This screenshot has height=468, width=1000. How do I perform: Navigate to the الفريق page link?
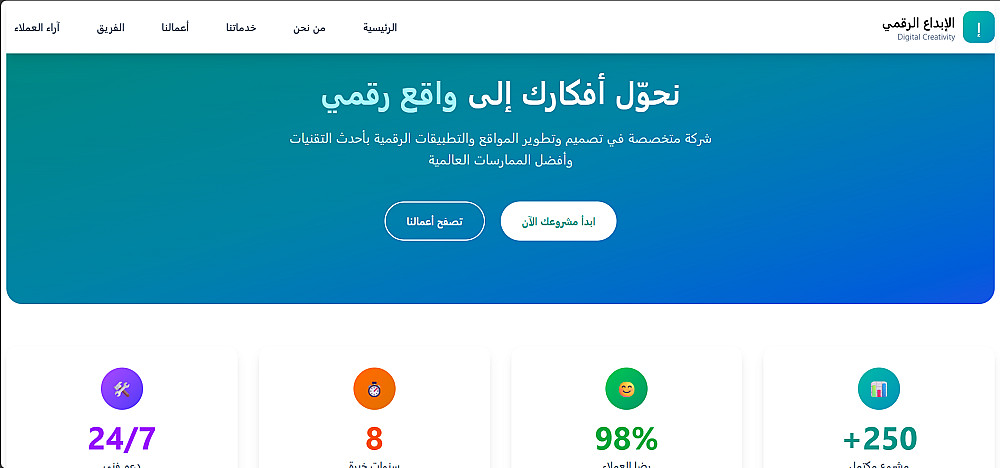tap(110, 28)
